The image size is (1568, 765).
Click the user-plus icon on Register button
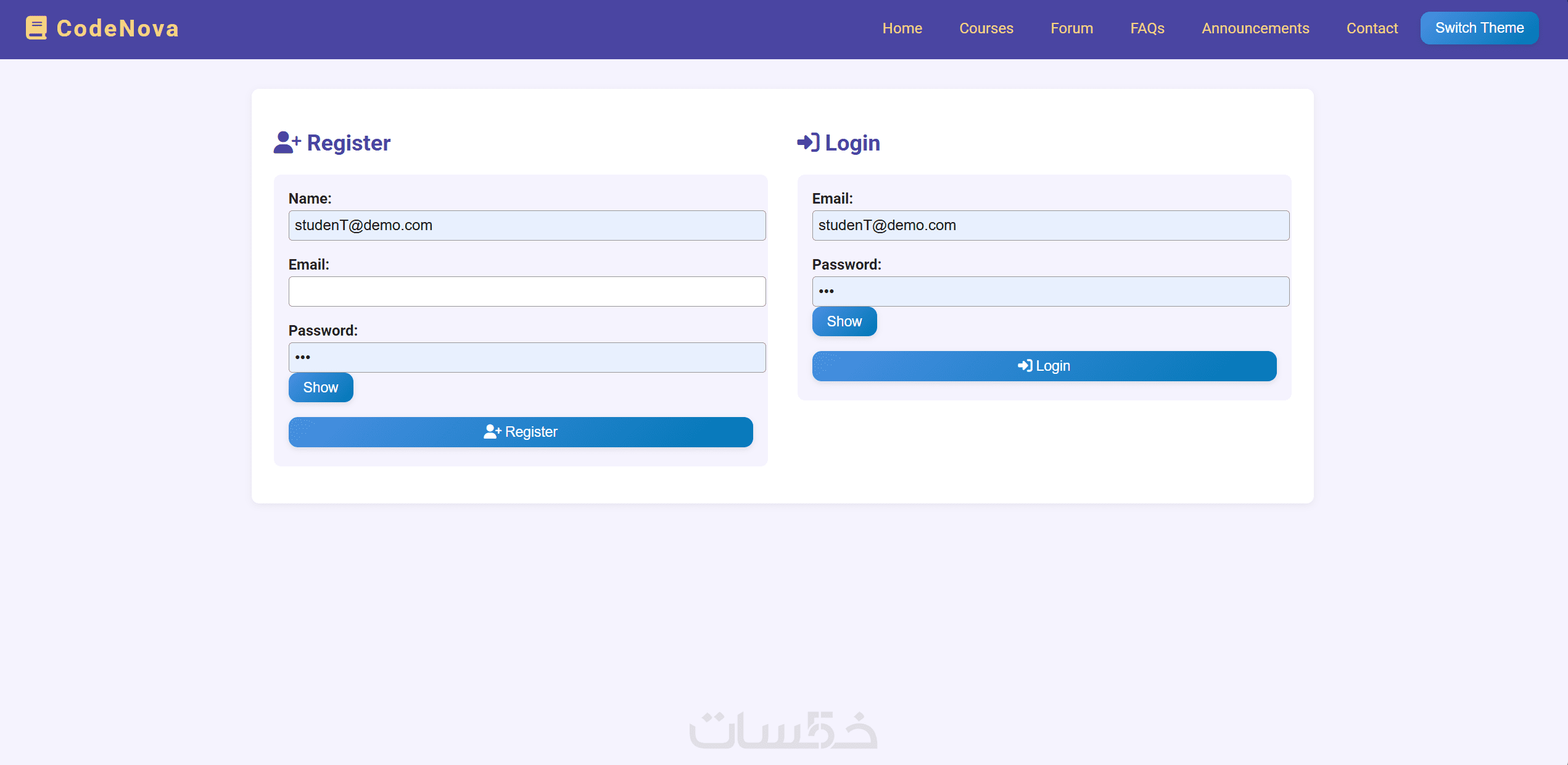[492, 432]
